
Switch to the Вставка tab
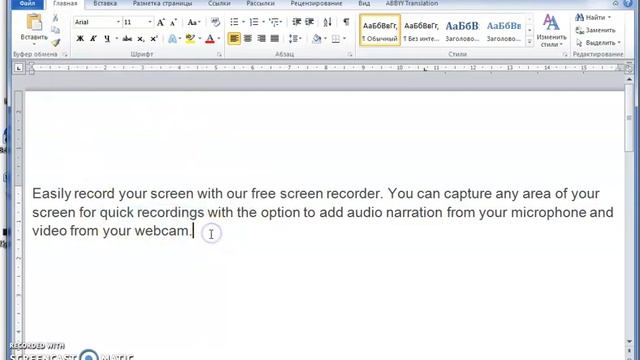click(105, 4)
